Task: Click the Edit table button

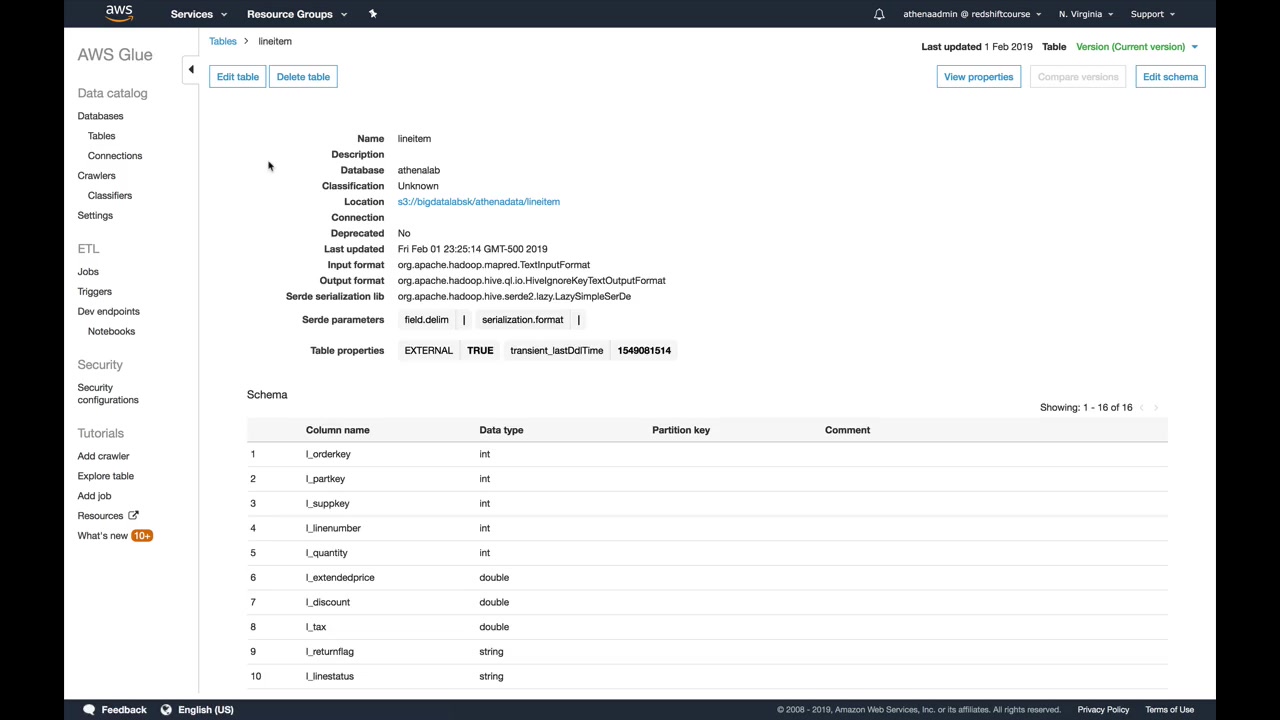Action: pos(238,77)
